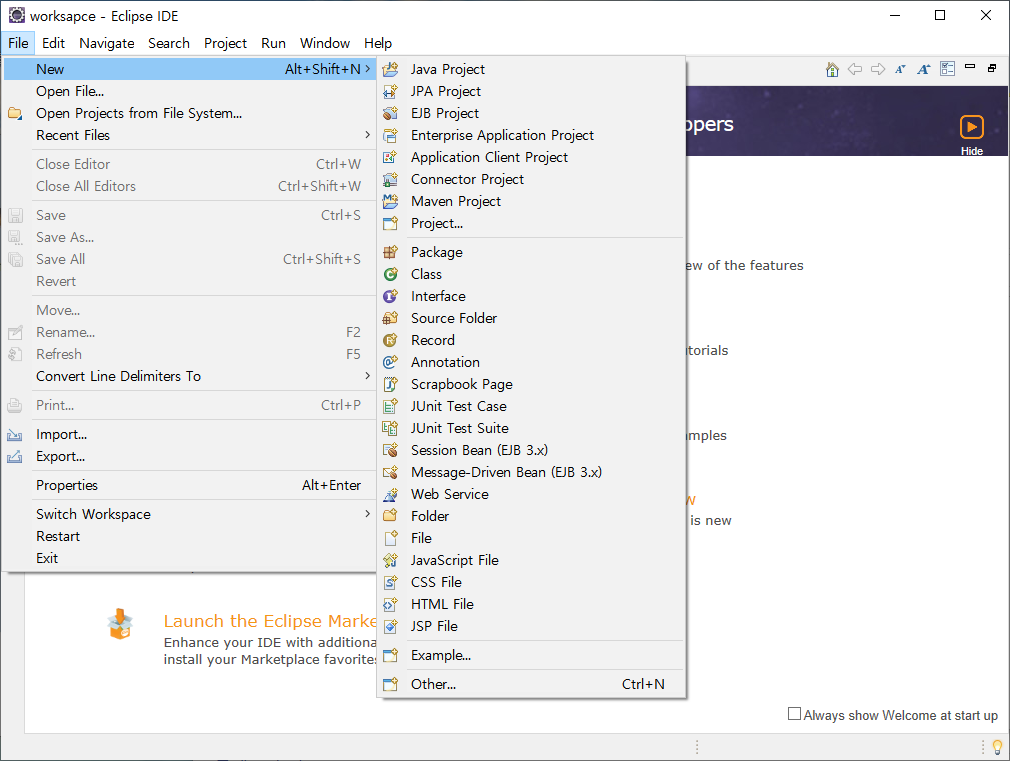Open the Window menu

(x=325, y=43)
